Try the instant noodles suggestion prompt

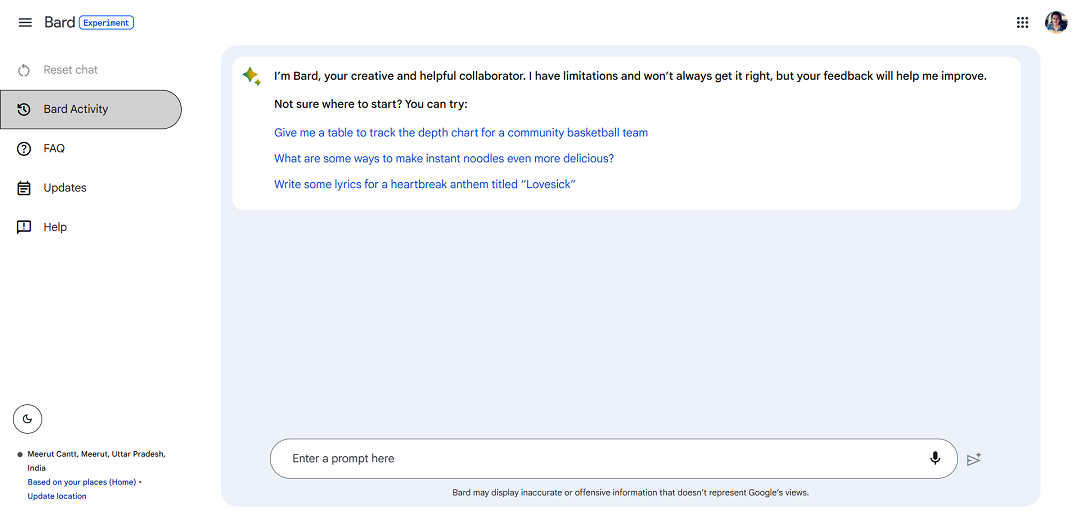[444, 158]
